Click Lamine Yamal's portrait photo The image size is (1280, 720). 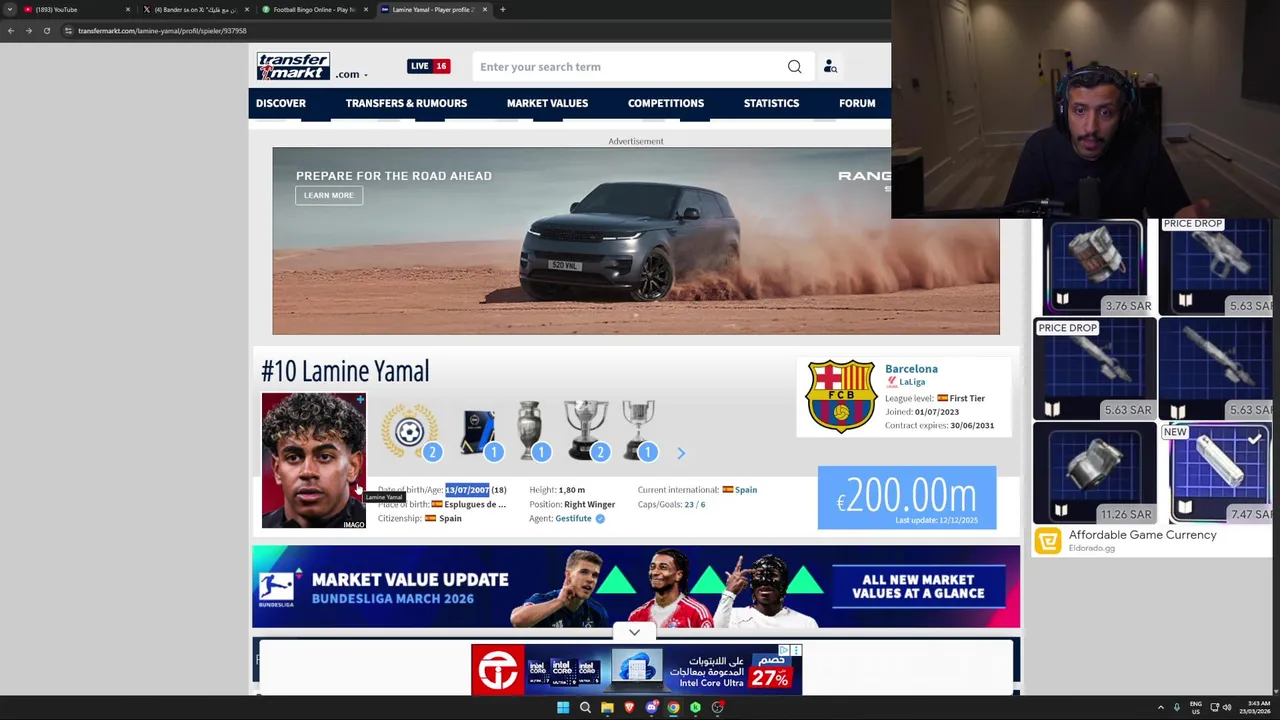tap(314, 460)
